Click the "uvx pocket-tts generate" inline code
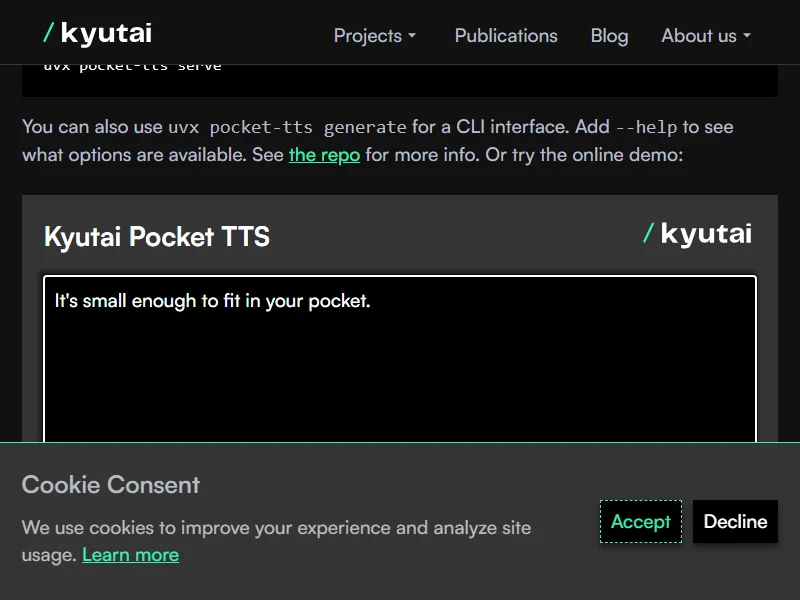The height and width of the screenshot is (600, 800). point(287,127)
